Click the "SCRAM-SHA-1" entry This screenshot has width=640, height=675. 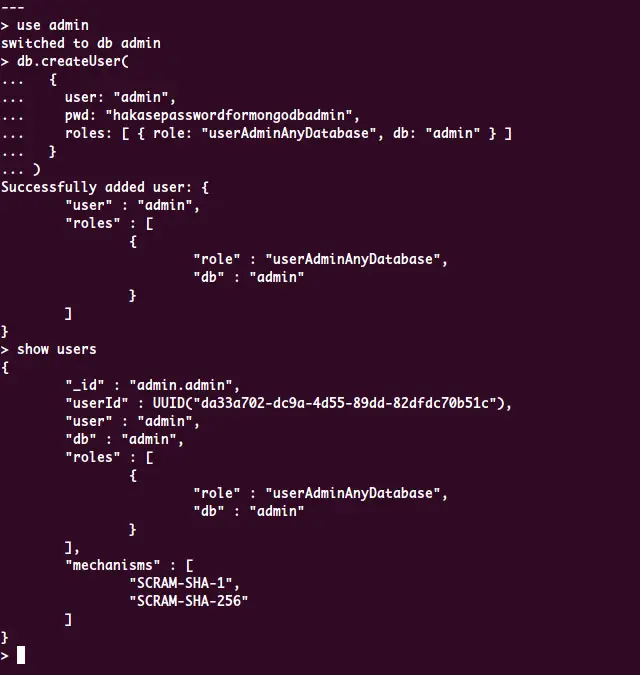coord(181,583)
